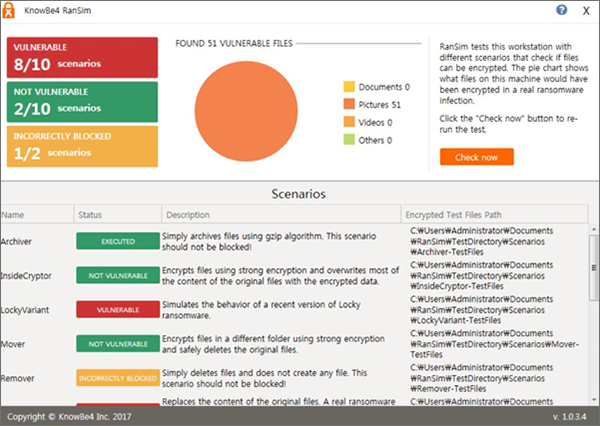
Task: Click the LockyVariant Locky ransomware description
Action: [261, 310]
